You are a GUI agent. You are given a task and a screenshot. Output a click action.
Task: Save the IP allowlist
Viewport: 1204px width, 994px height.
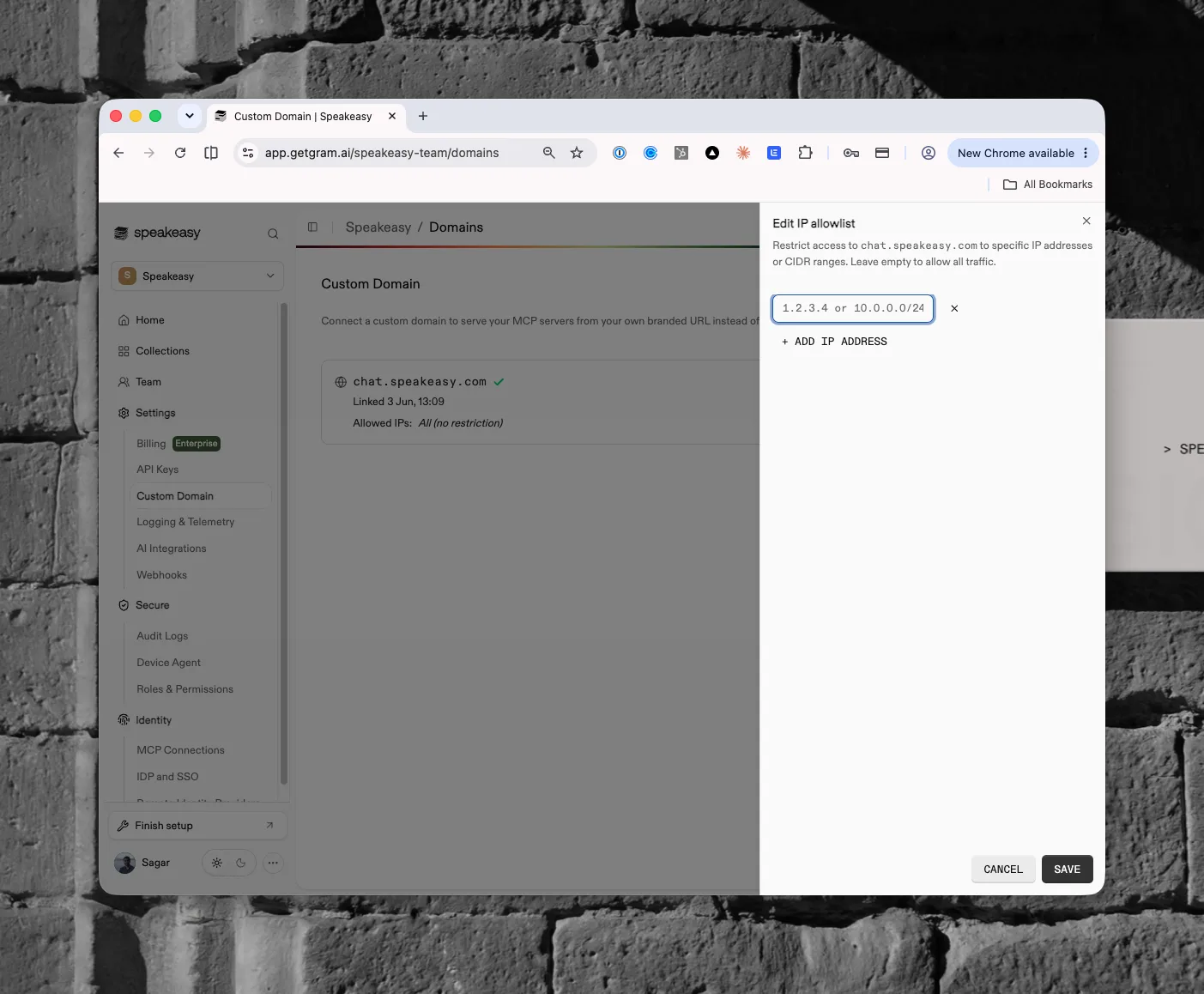click(x=1068, y=870)
